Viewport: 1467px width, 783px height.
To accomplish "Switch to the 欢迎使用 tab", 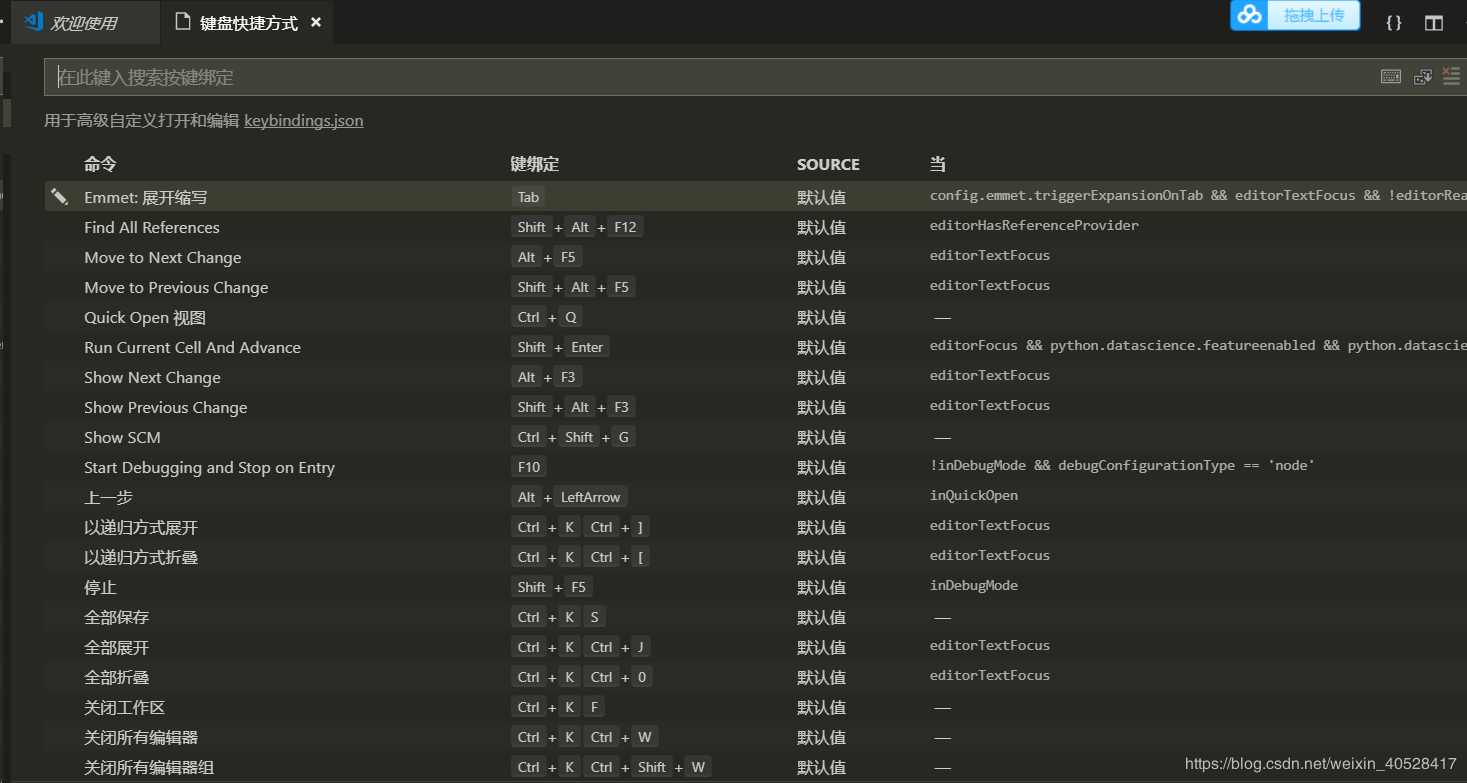I will pyautogui.click(x=84, y=23).
